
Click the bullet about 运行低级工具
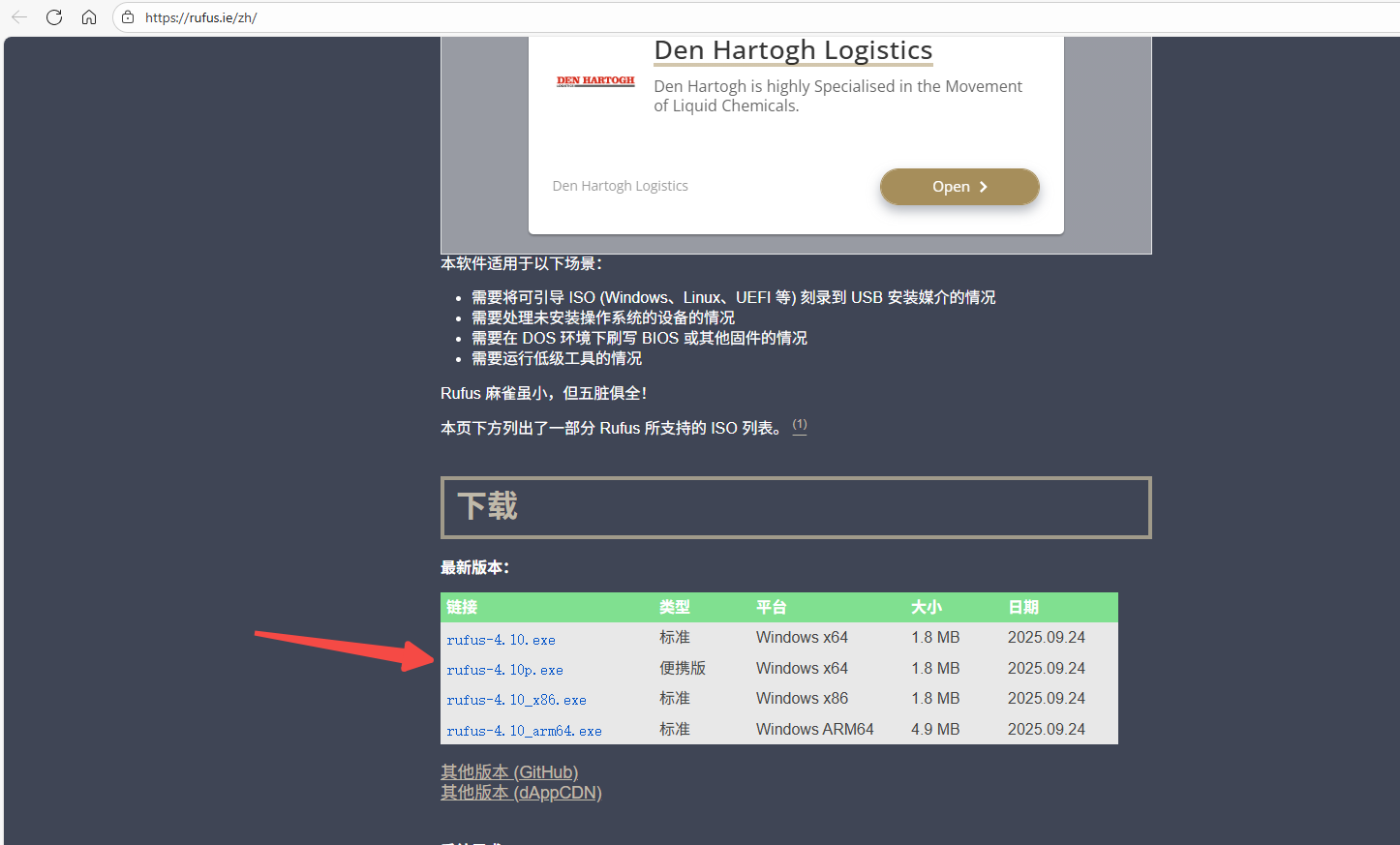click(x=557, y=358)
